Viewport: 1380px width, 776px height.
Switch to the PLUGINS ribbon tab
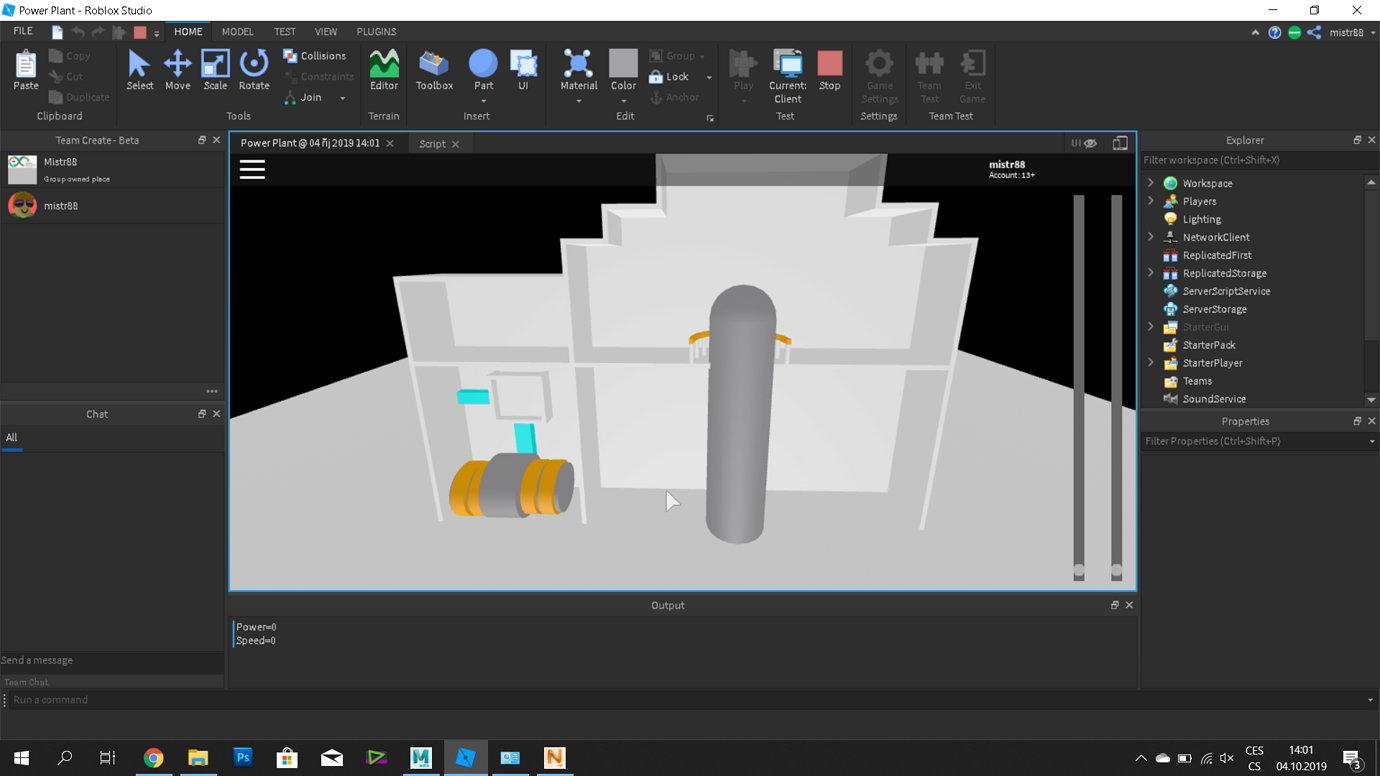point(376,32)
